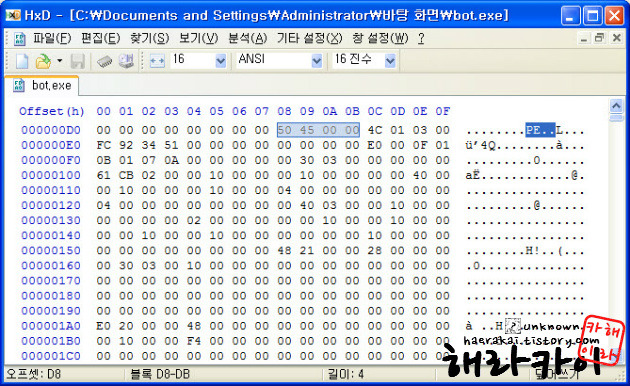This screenshot has height=386, width=630.
Task: Click highlighted PE.. in text column
Action: pos(540,131)
